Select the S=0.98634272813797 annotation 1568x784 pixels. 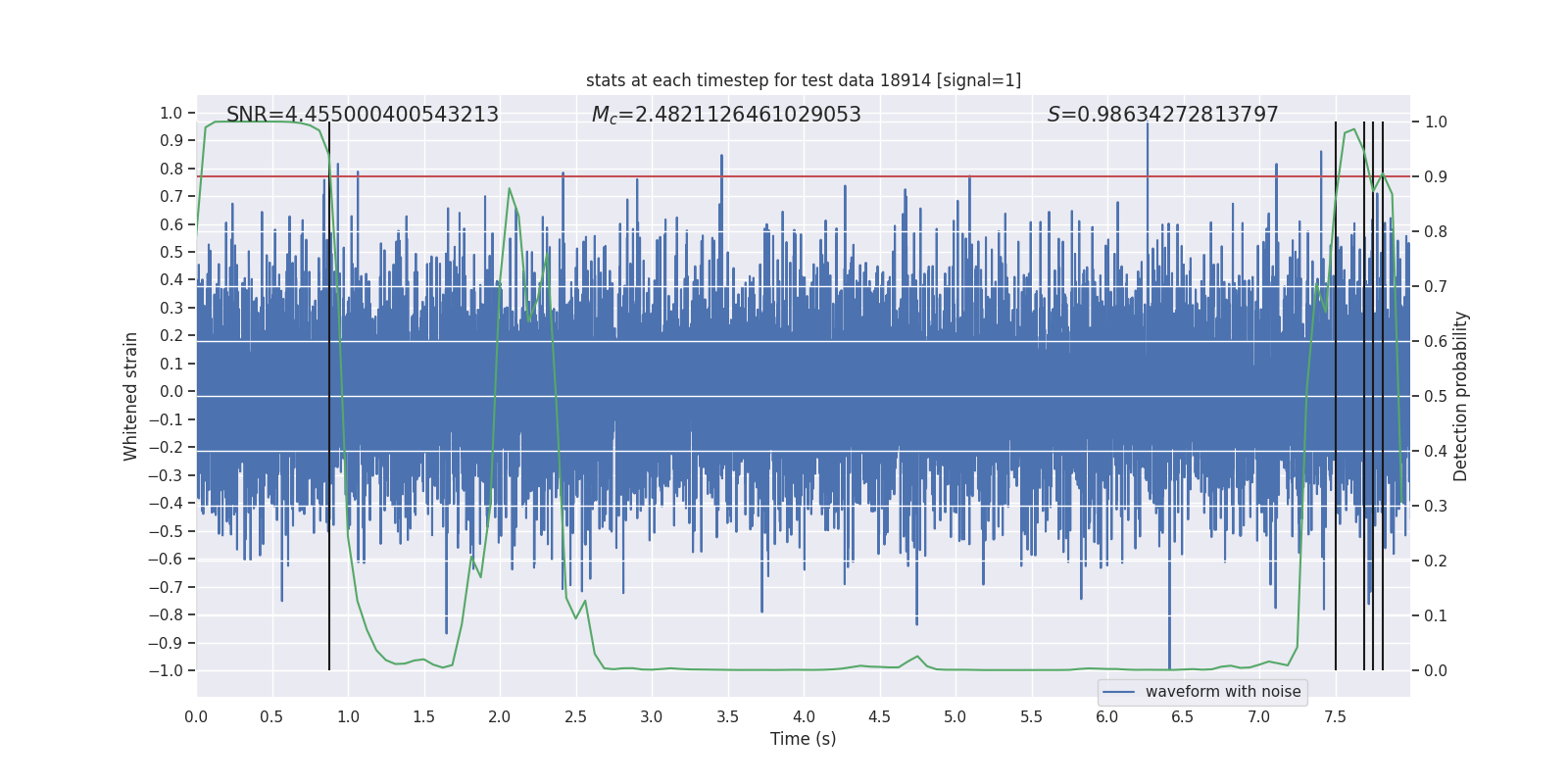[1163, 115]
